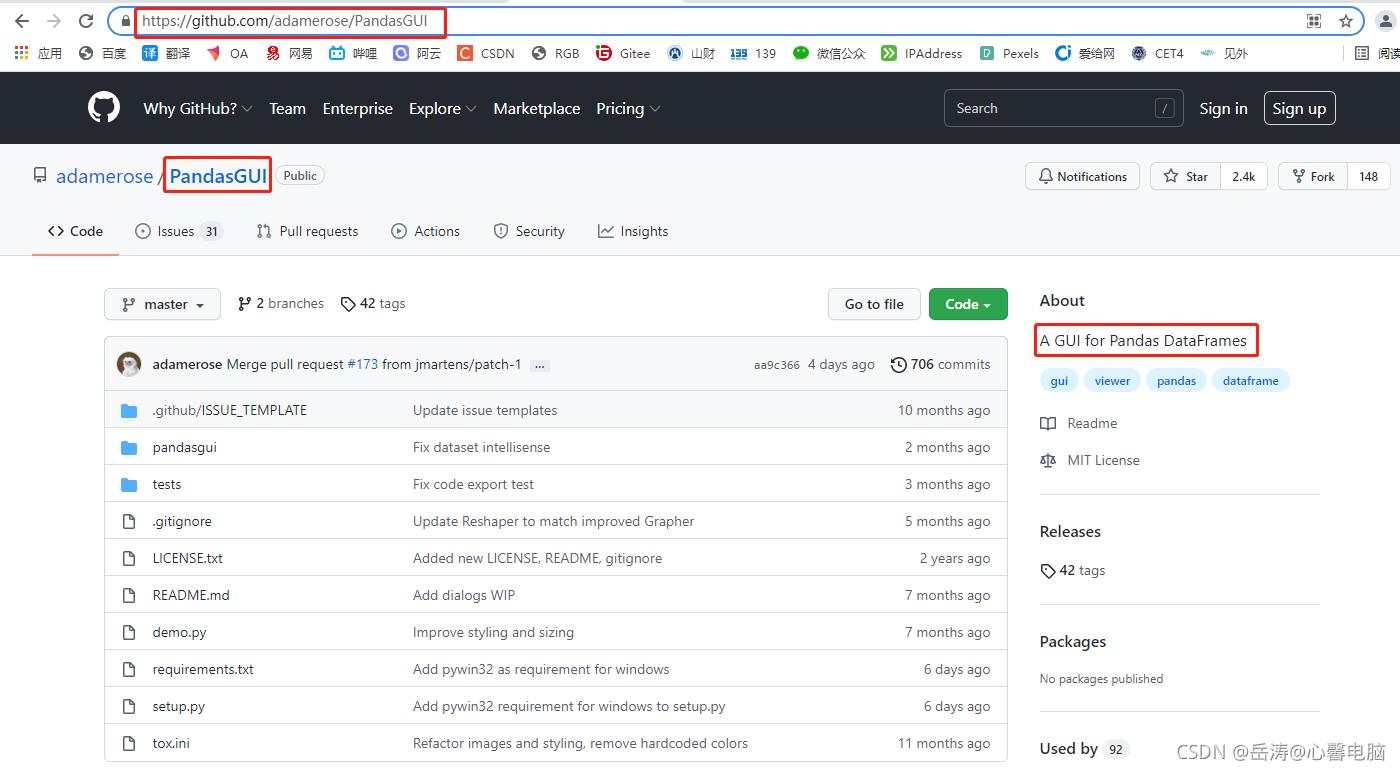Click the GitHub octocat logo
The image size is (1400, 770).
click(104, 108)
